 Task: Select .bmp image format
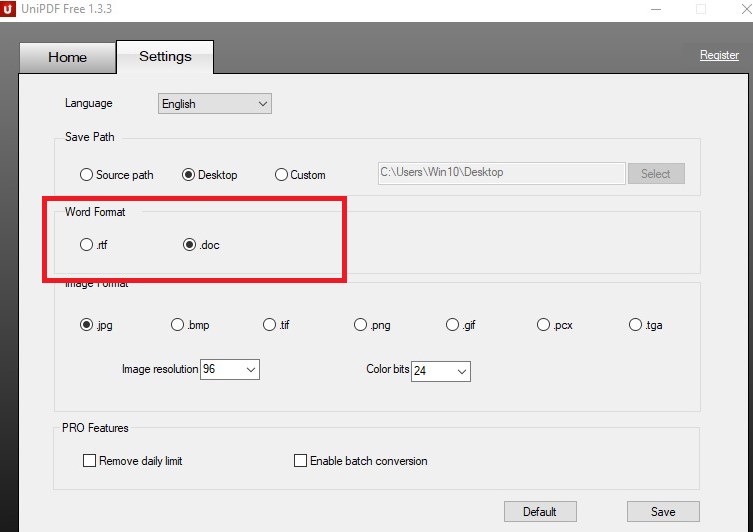tap(190, 325)
